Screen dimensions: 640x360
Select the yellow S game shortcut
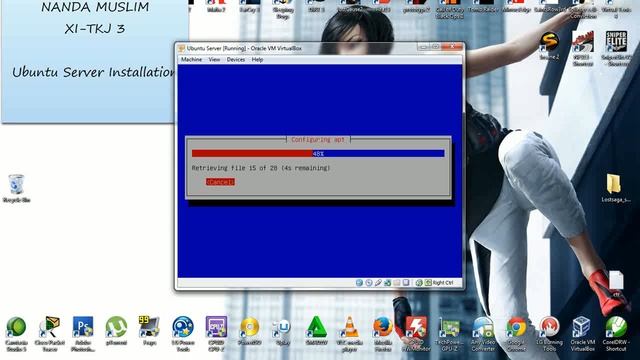(549, 45)
